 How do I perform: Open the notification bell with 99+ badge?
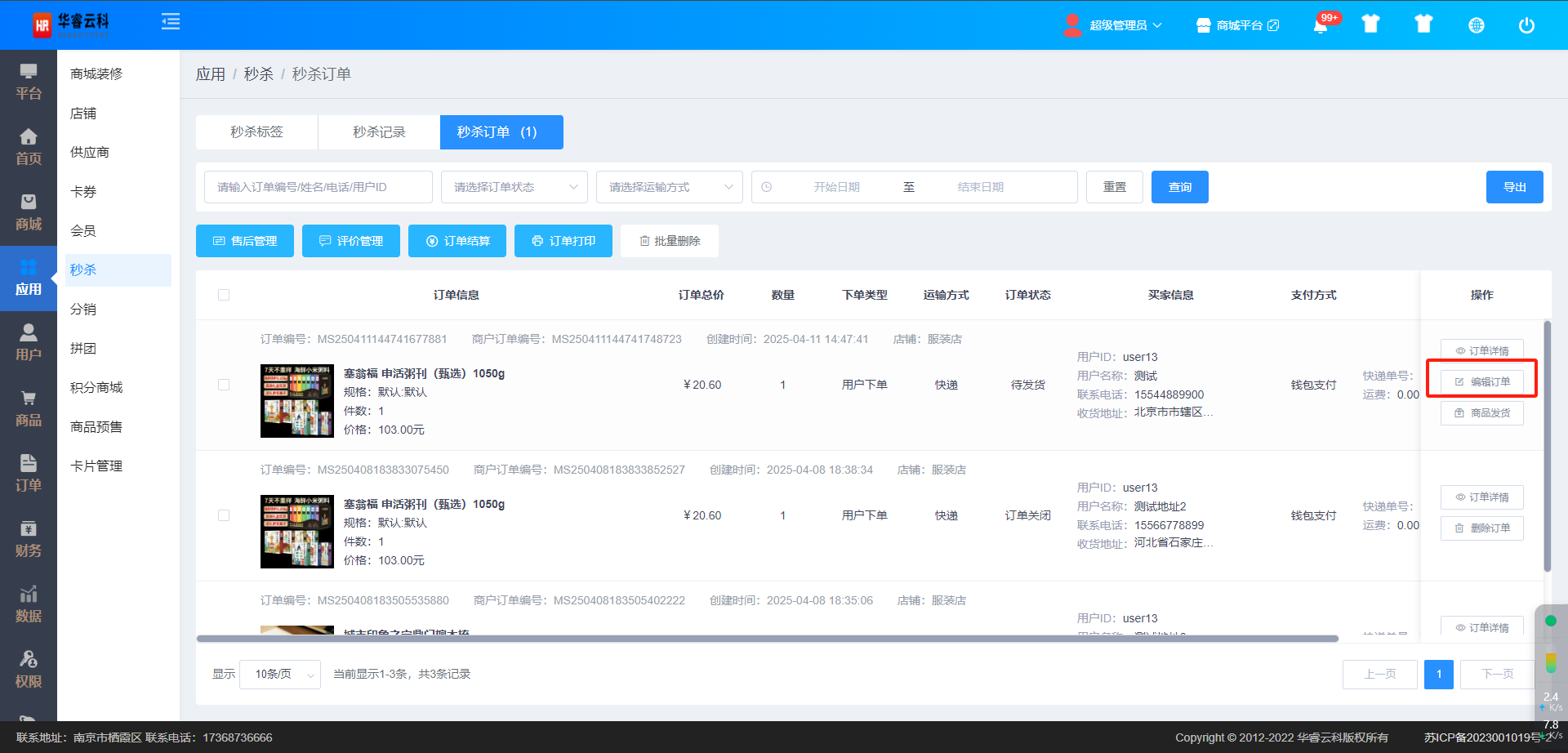click(1321, 25)
